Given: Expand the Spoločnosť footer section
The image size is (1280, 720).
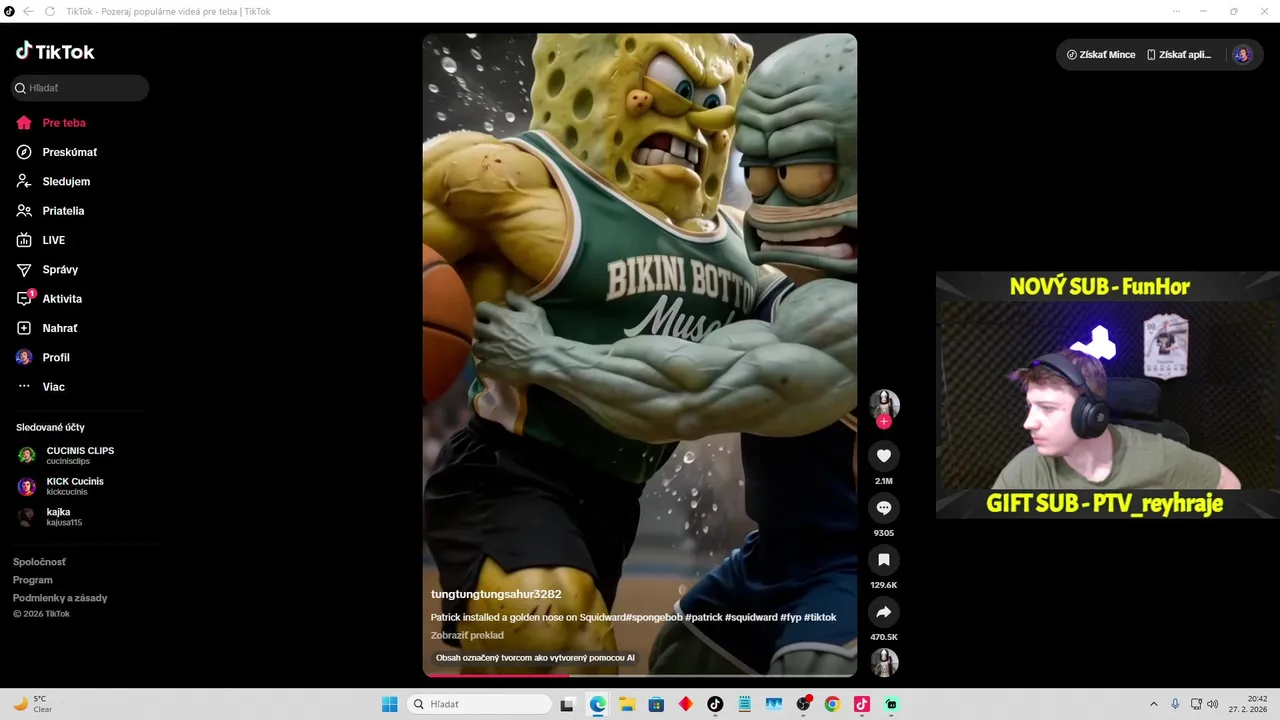Looking at the screenshot, I should point(39,562).
